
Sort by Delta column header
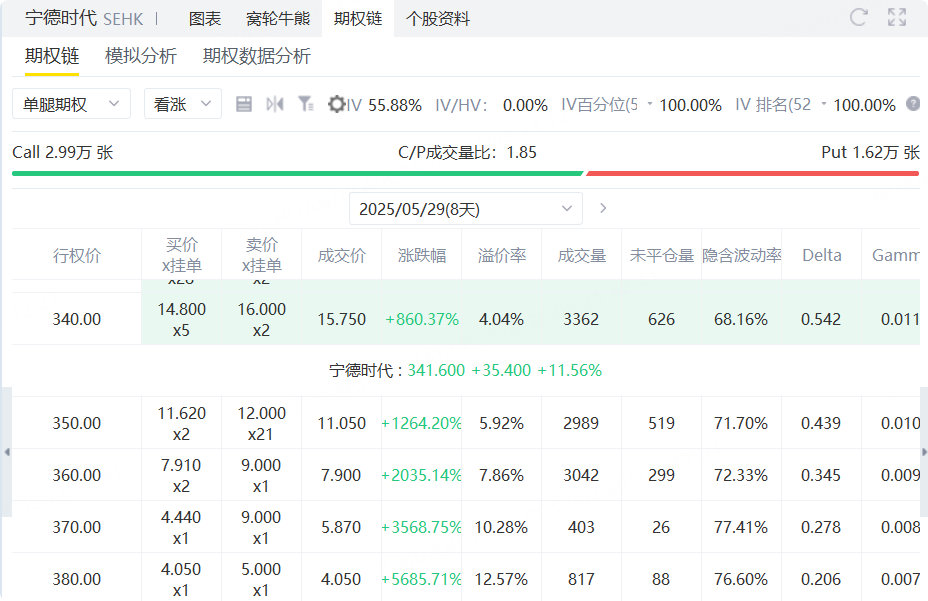(x=821, y=255)
